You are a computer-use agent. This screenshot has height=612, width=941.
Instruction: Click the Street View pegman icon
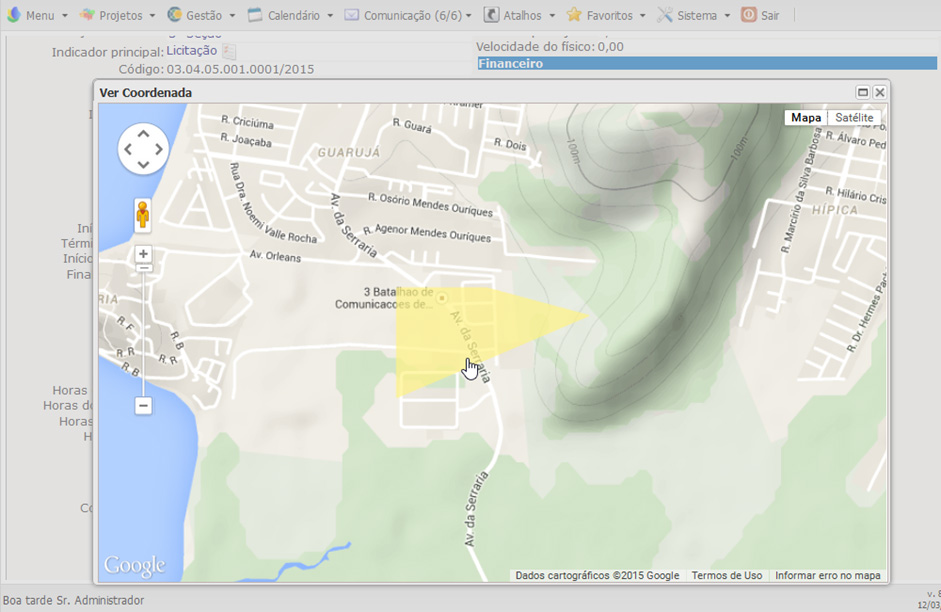point(142,215)
